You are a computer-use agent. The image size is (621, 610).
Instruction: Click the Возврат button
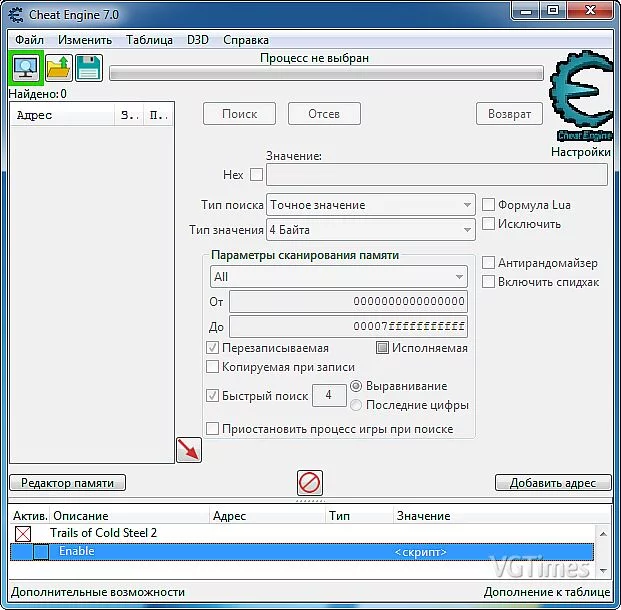509,114
